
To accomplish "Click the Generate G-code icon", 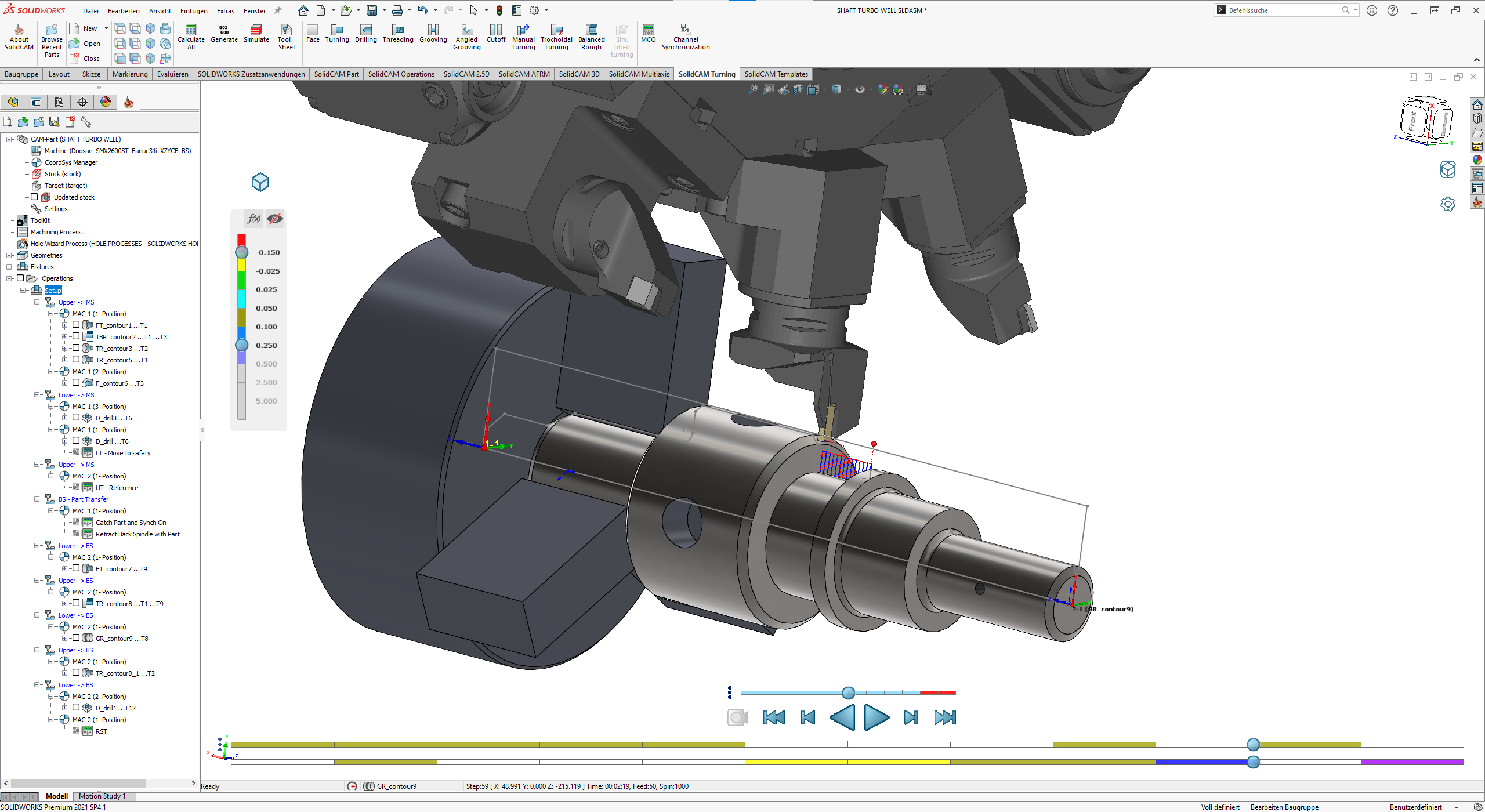I will [x=224, y=34].
